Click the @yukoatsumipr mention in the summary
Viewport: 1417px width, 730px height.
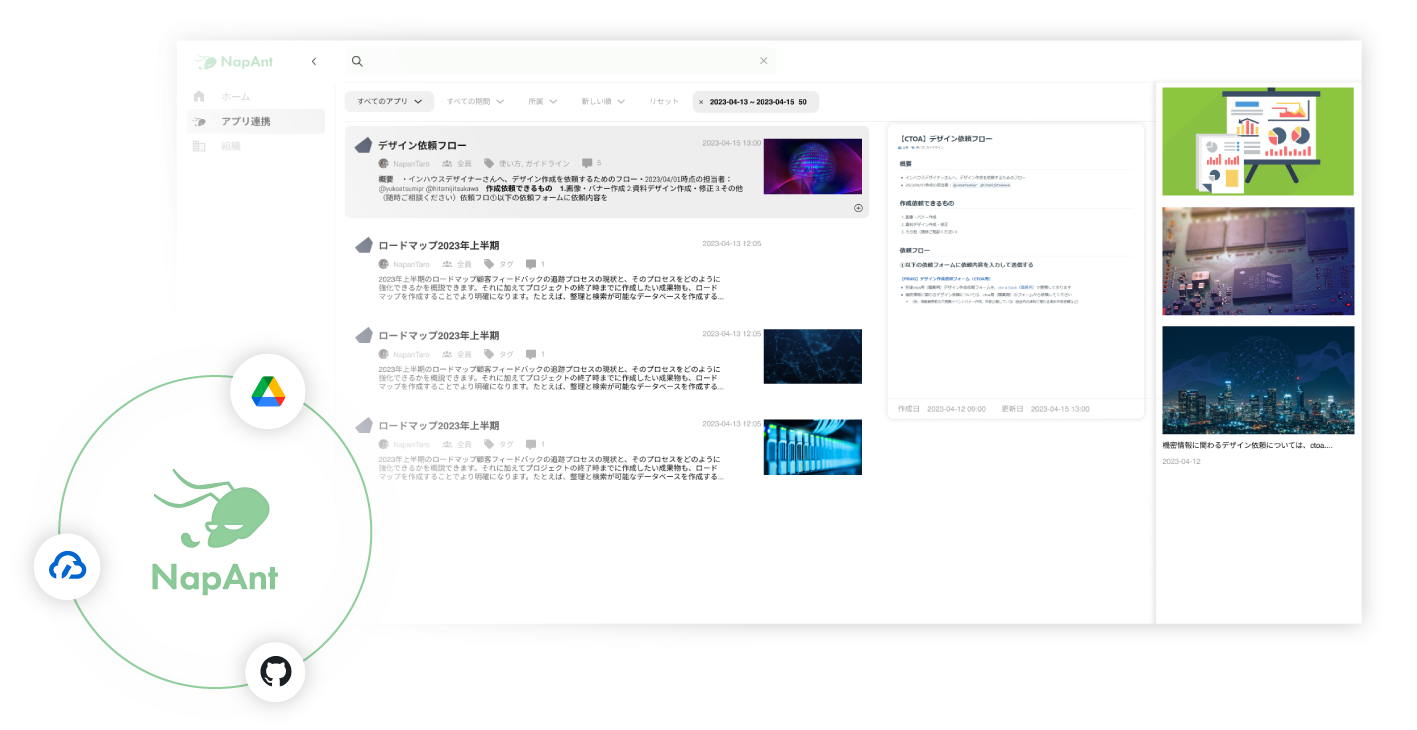403,188
